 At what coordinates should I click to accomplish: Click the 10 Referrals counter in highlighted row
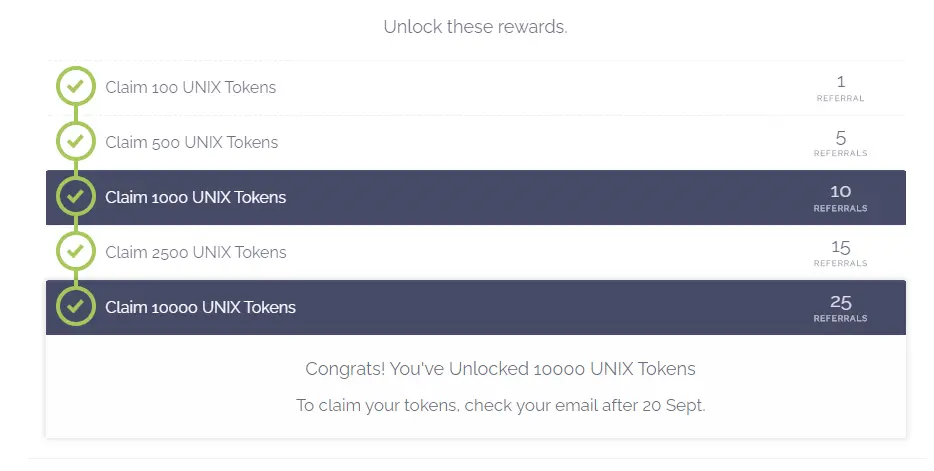pyautogui.click(x=840, y=198)
